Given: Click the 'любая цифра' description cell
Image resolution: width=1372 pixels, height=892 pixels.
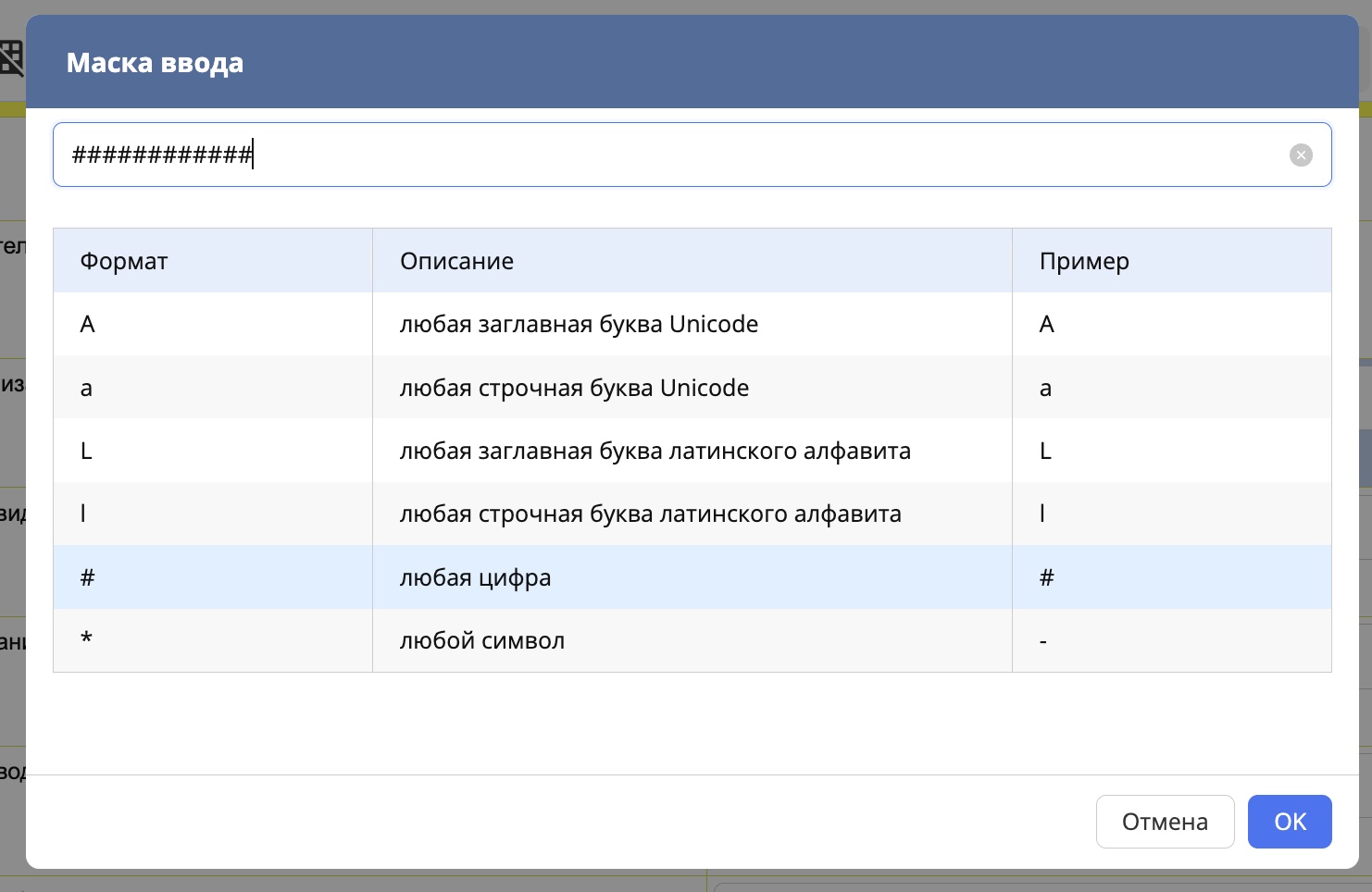Looking at the screenshot, I should point(475,577).
